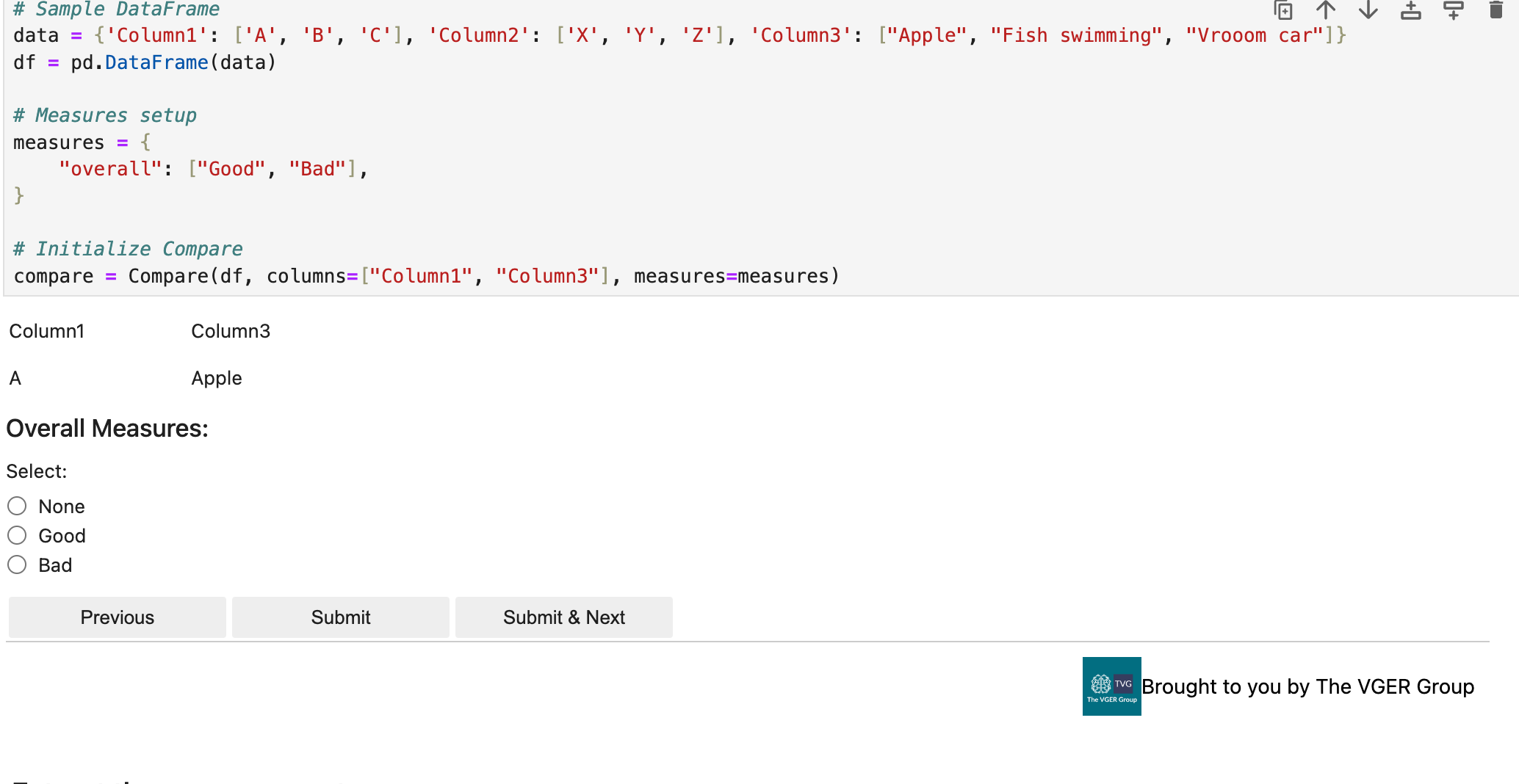The image size is (1519, 784).
Task: Click the Overall Measures heading
Action: click(x=107, y=429)
